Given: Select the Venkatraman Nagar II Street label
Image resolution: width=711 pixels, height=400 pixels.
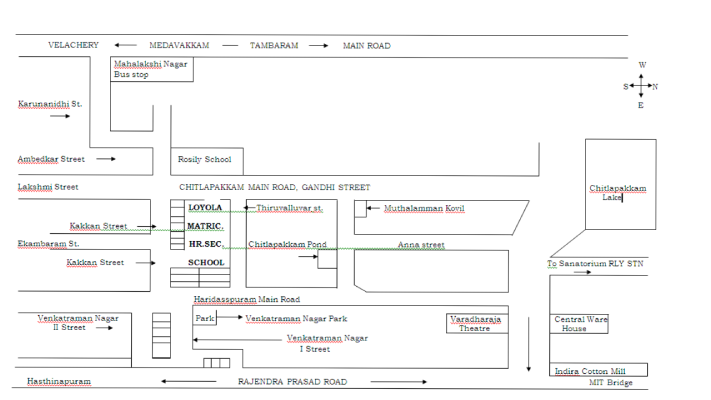Looking at the screenshot, I should [78, 323].
